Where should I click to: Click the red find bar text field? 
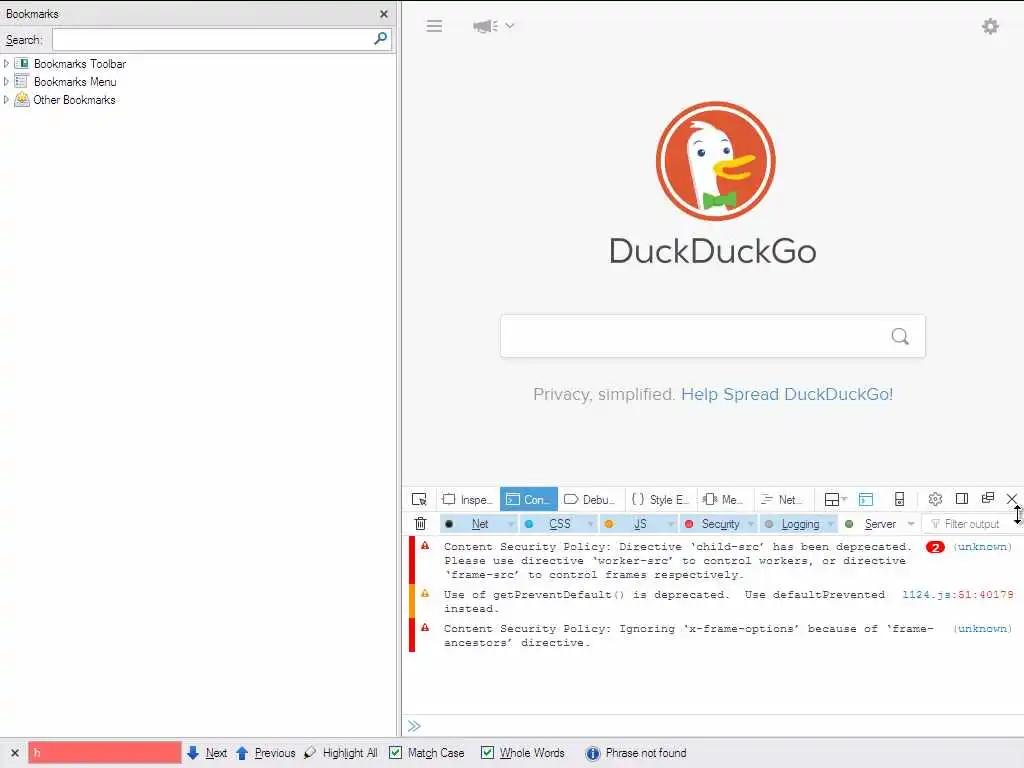point(104,752)
